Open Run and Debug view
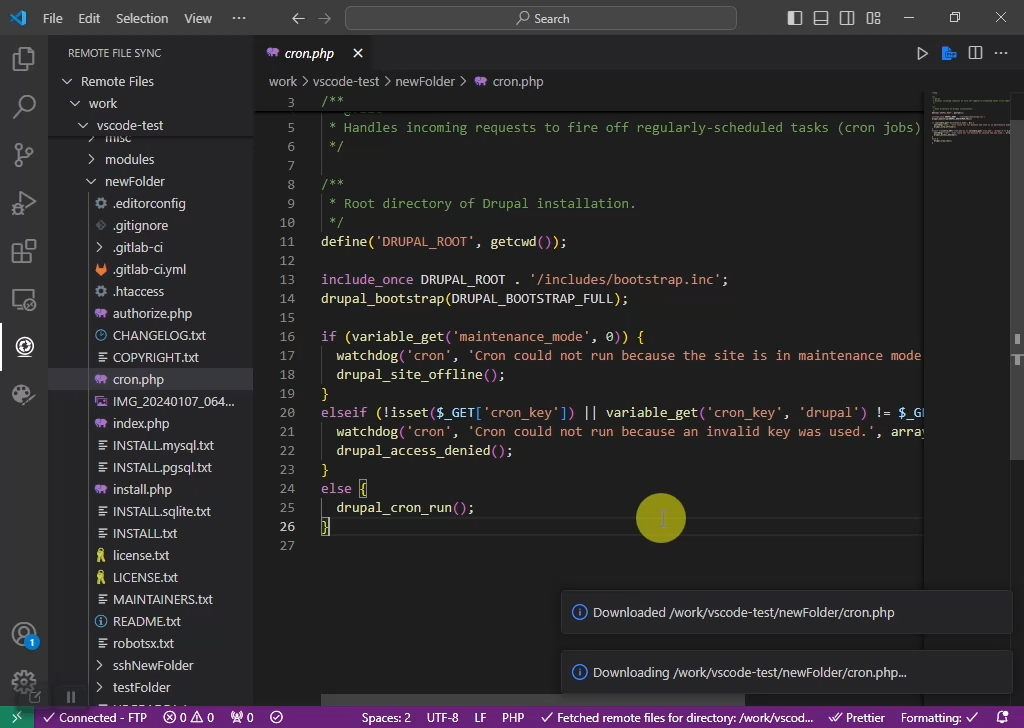Image resolution: width=1024 pixels, height=728 pixels. tap(24, 203)
